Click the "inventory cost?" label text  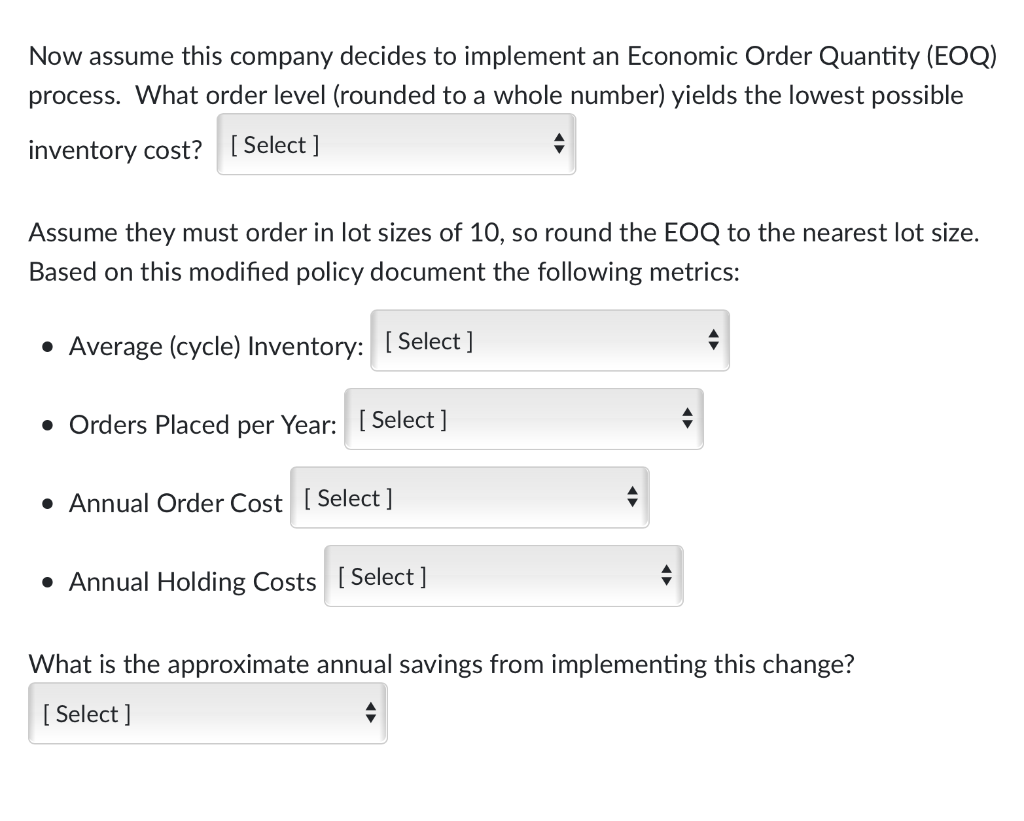coord(115,151)
